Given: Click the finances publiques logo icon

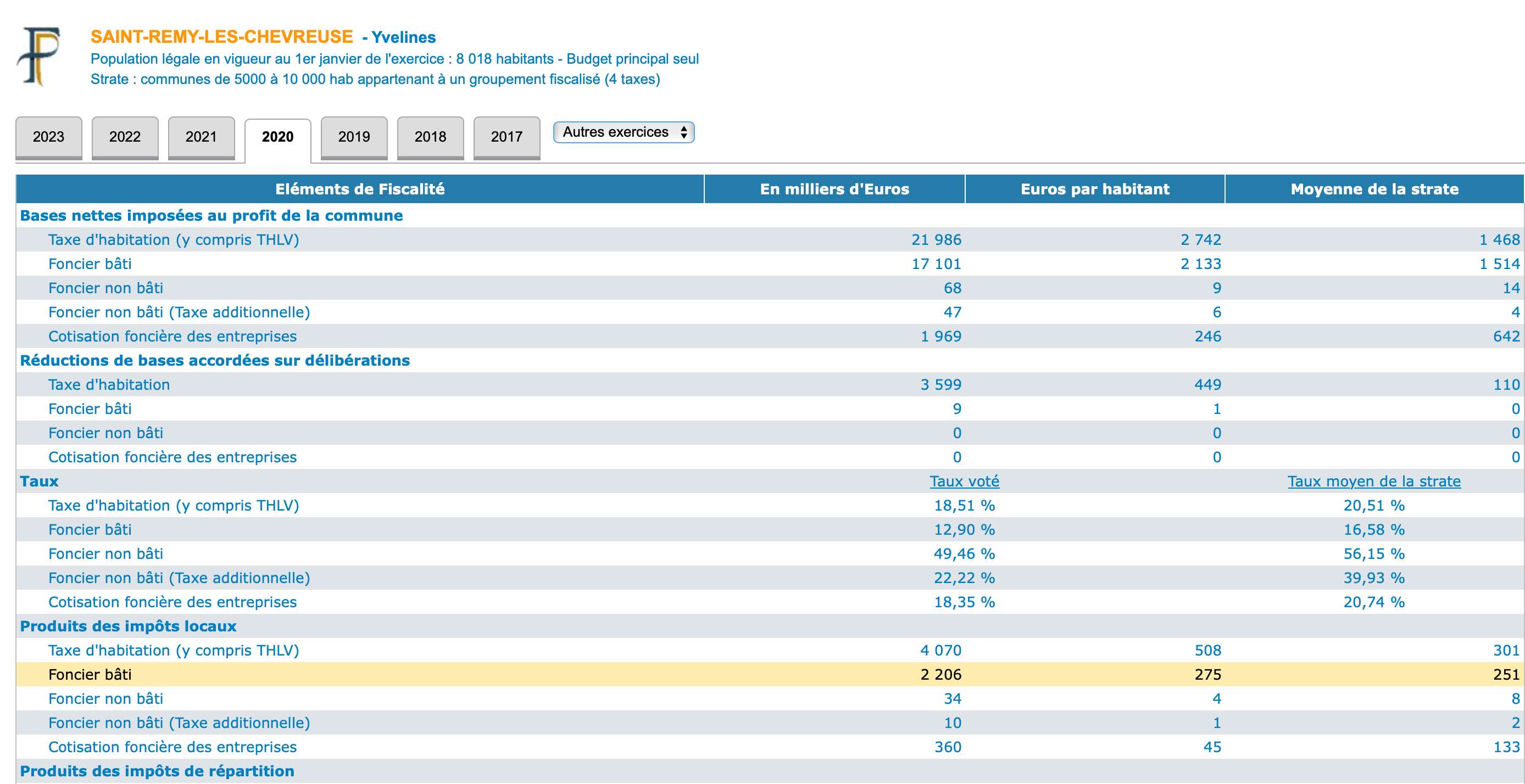Looking at the screenshot, I should point(39,56).
